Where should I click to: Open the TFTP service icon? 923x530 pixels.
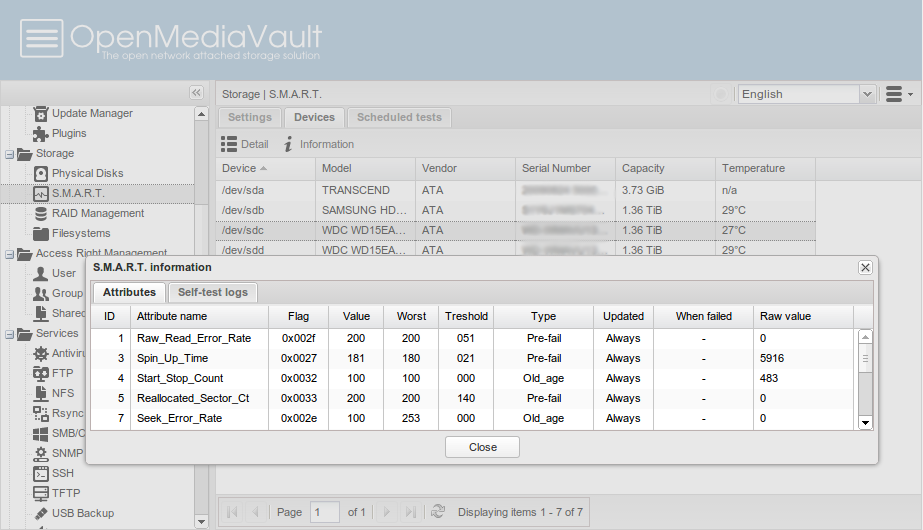(41, 493)
